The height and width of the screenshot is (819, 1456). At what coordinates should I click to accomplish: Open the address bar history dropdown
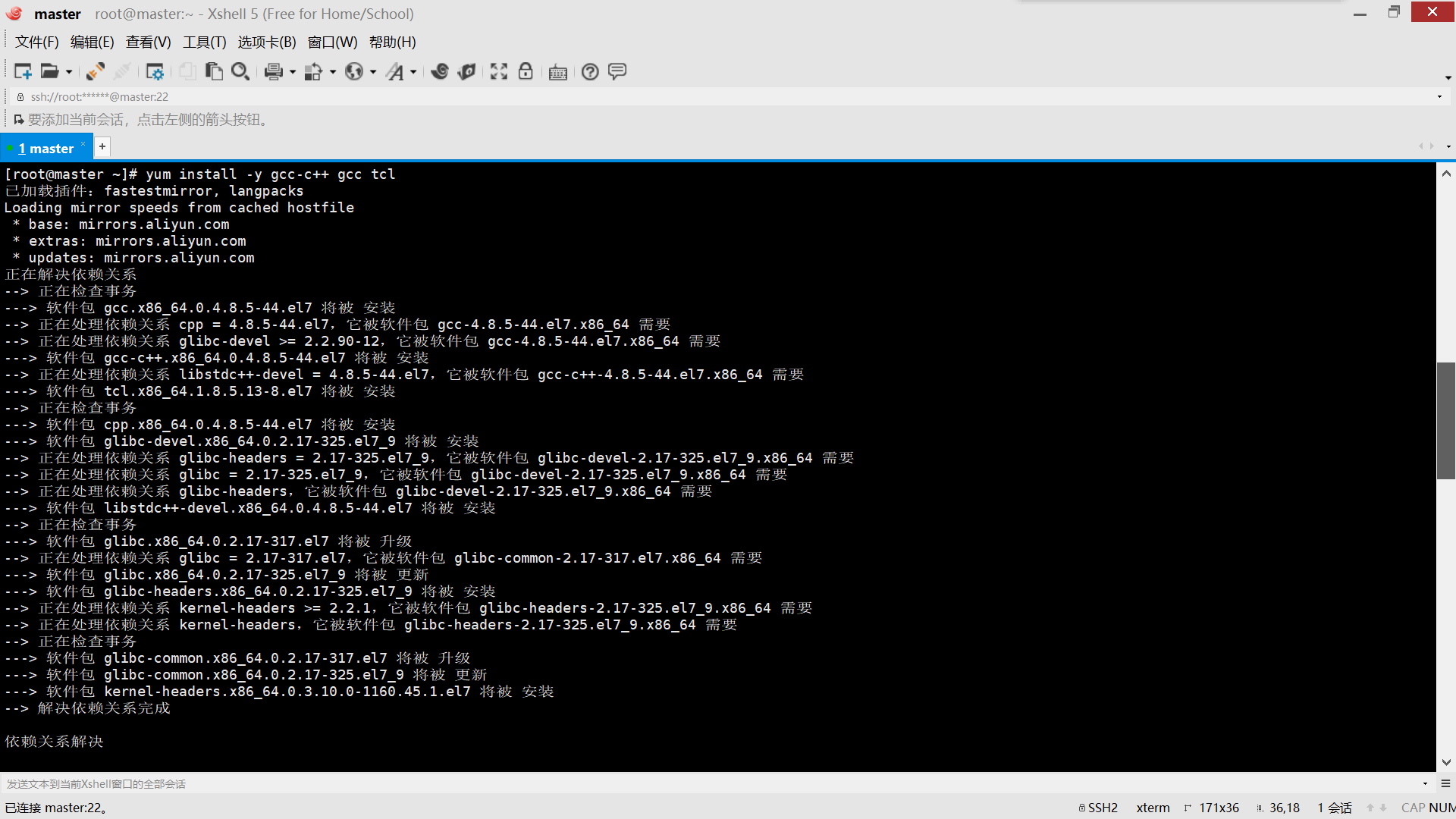pos(1439,96)
